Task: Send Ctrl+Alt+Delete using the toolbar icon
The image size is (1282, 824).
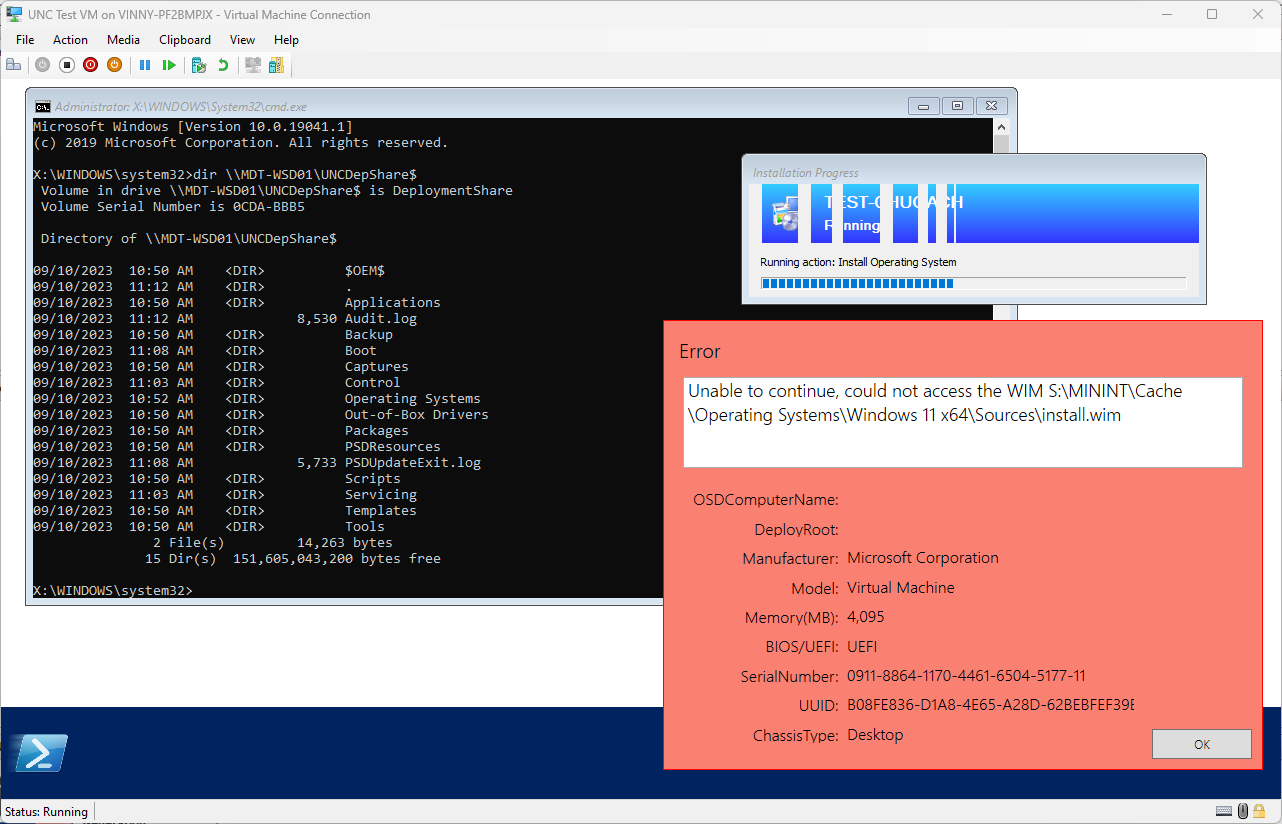Action: [14, 64]
